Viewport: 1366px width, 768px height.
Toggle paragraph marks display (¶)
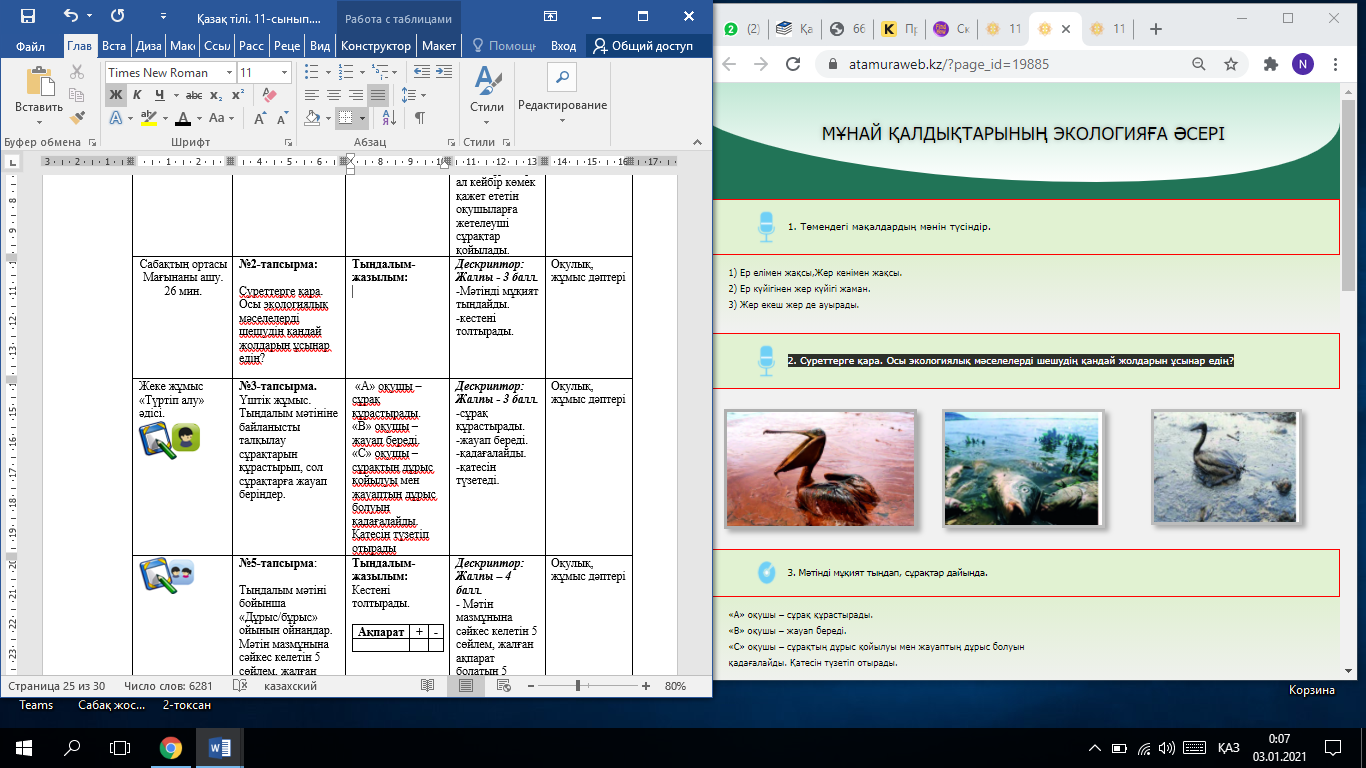420,118
